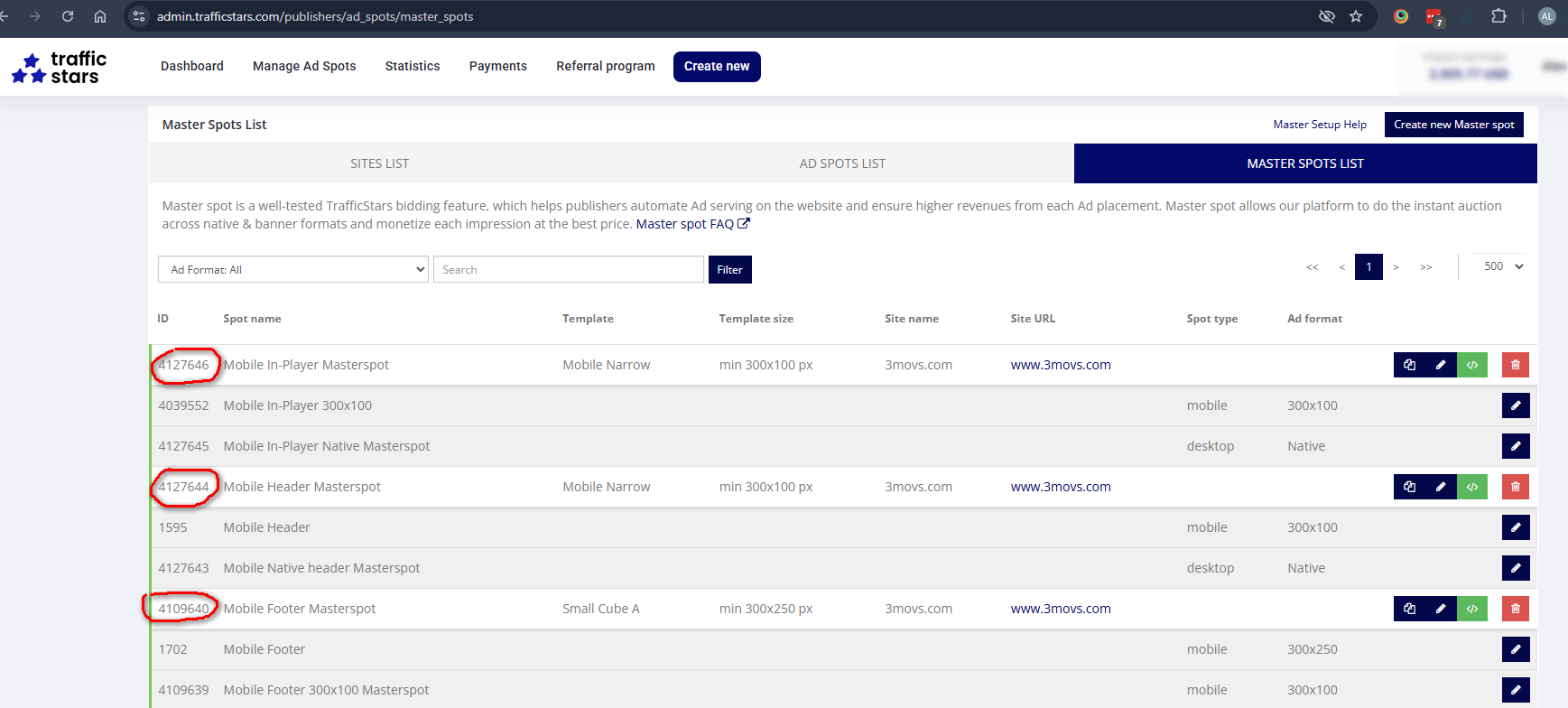The height and width of the screenshot is (708, 1568).
Task: Open the browser profile avatar AL
Action: [1547, 16]
